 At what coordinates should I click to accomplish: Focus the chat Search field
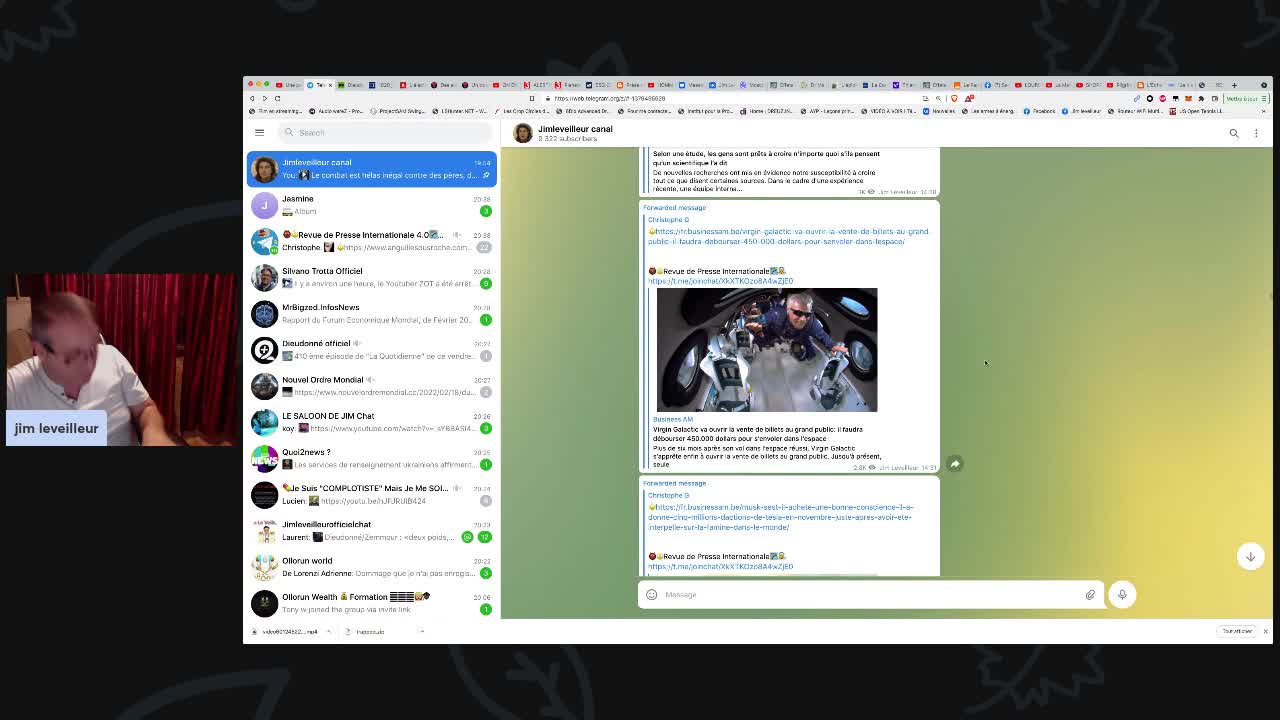pyautogui.click(x=385, y=132)
